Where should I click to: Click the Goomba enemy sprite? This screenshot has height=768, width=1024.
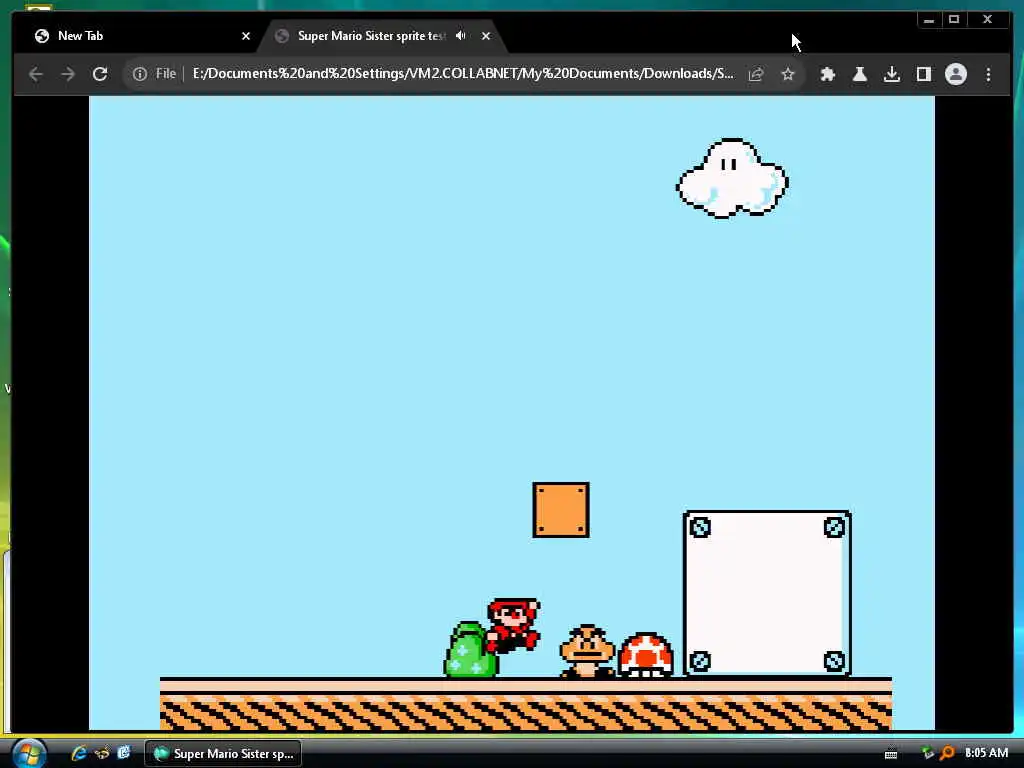click(587, 650)
